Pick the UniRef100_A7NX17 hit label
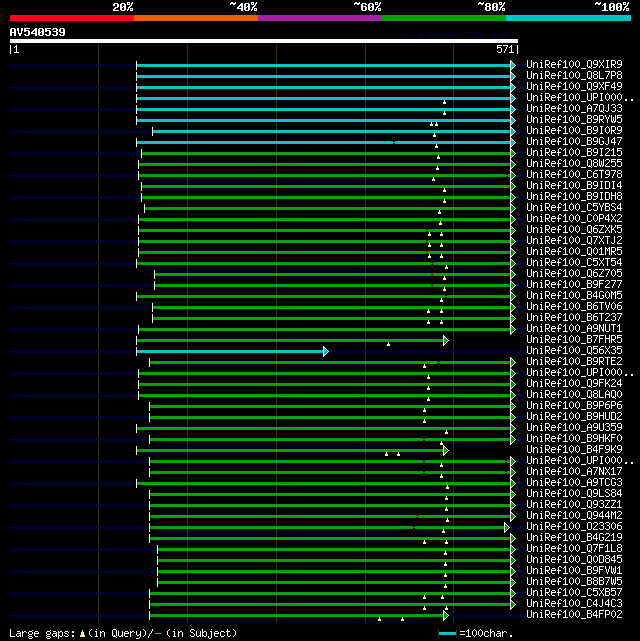 click(x=574, y=472)
